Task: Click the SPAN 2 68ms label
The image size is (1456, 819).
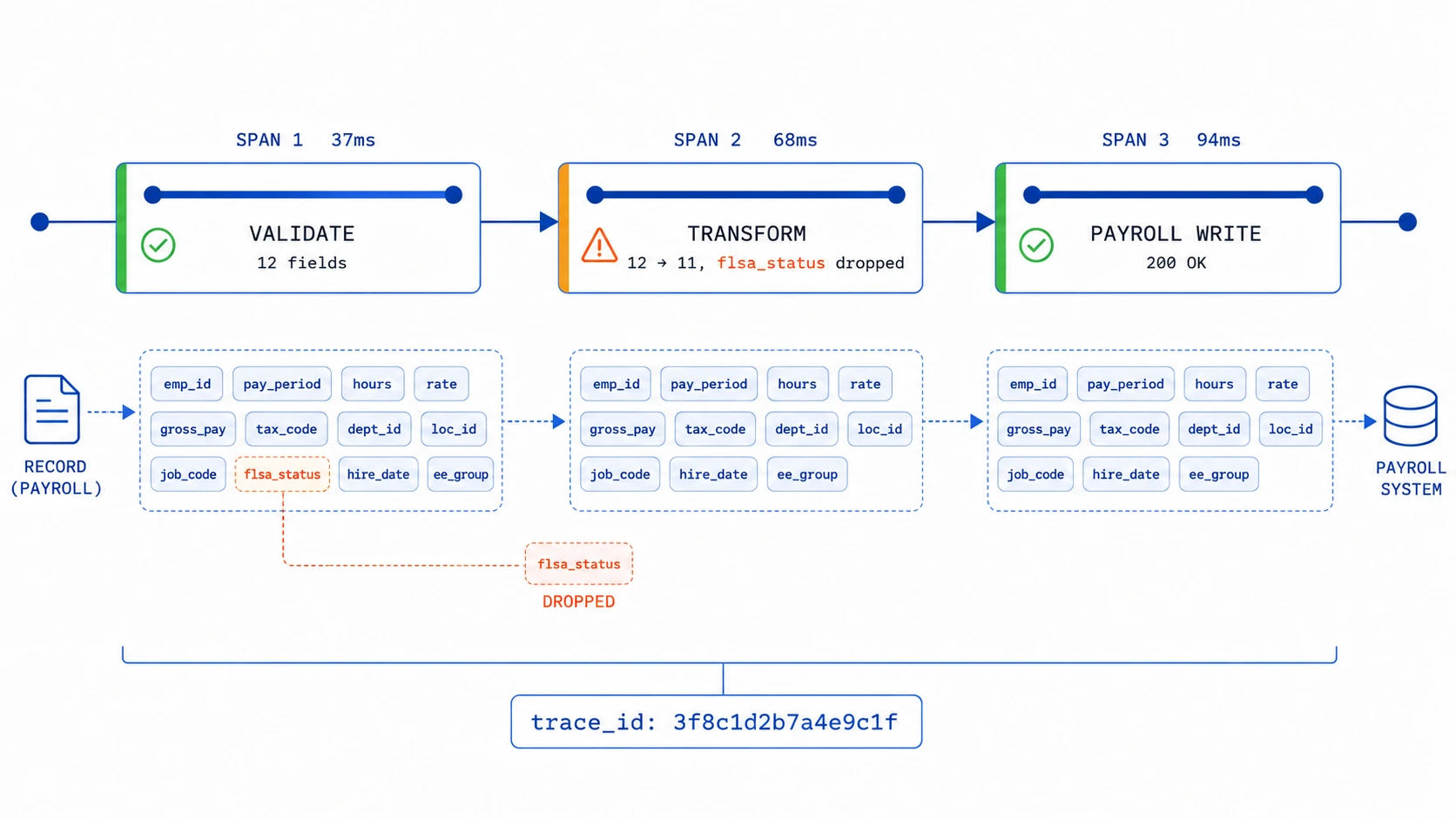Action: click(745, 140)
